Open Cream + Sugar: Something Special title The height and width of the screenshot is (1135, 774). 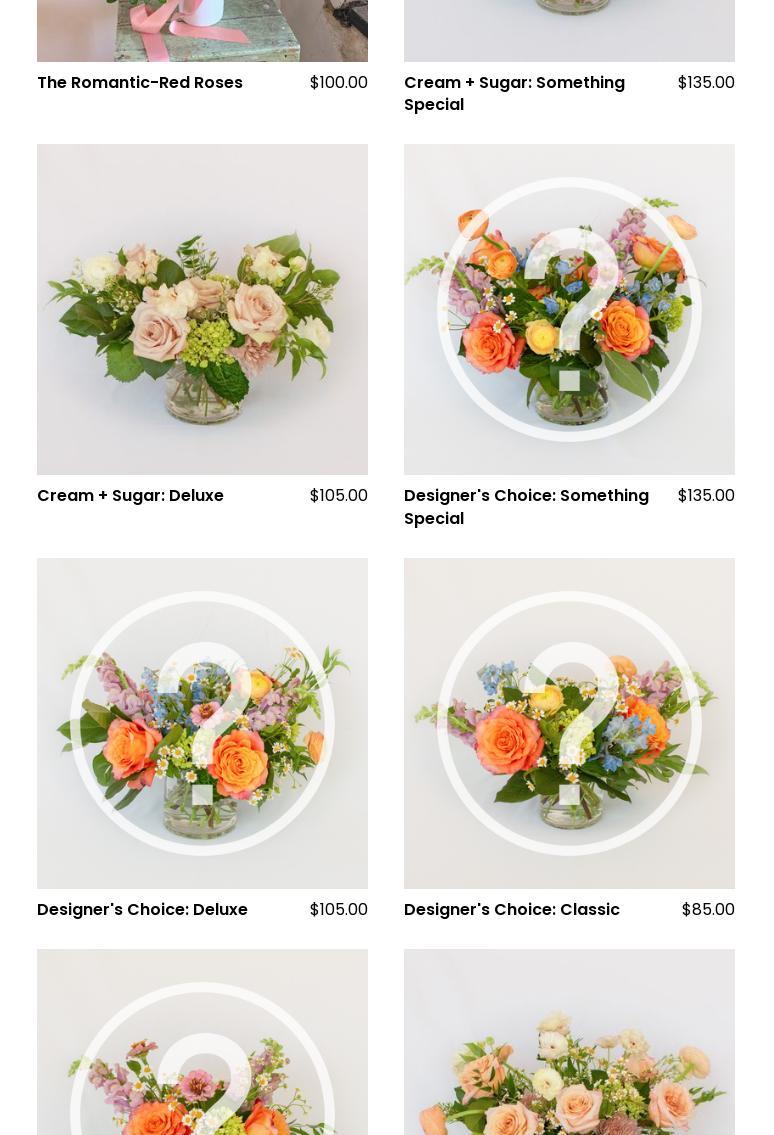pyautogui.click(x=514, y=93)
